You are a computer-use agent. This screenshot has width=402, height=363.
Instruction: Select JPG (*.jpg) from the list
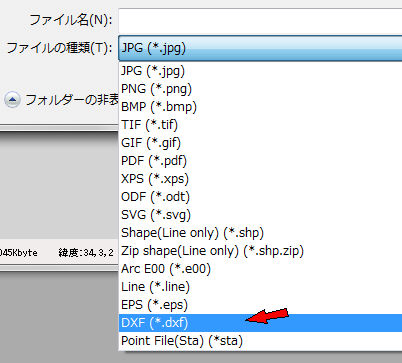coord(260,71)
